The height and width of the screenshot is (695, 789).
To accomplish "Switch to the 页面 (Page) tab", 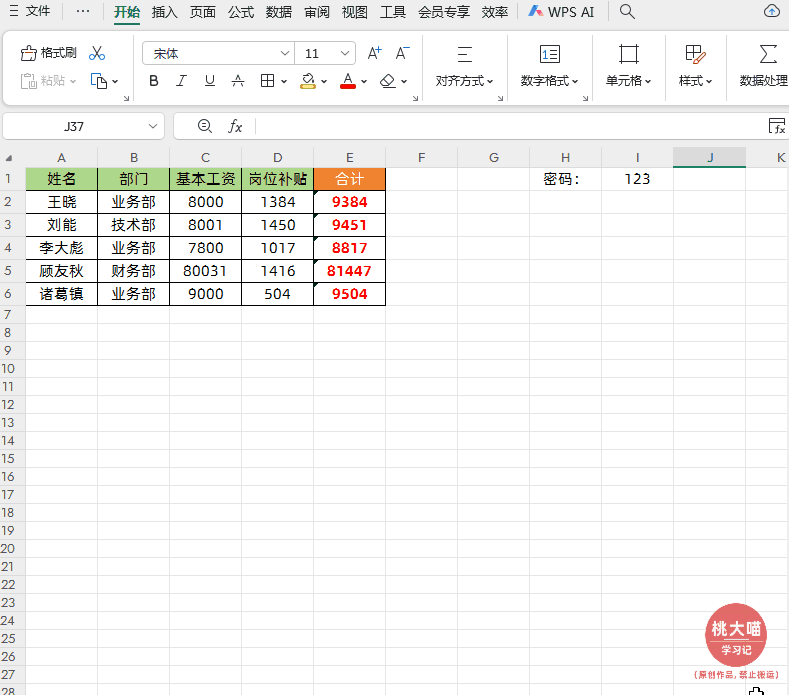I will click(x=203, y=12).
